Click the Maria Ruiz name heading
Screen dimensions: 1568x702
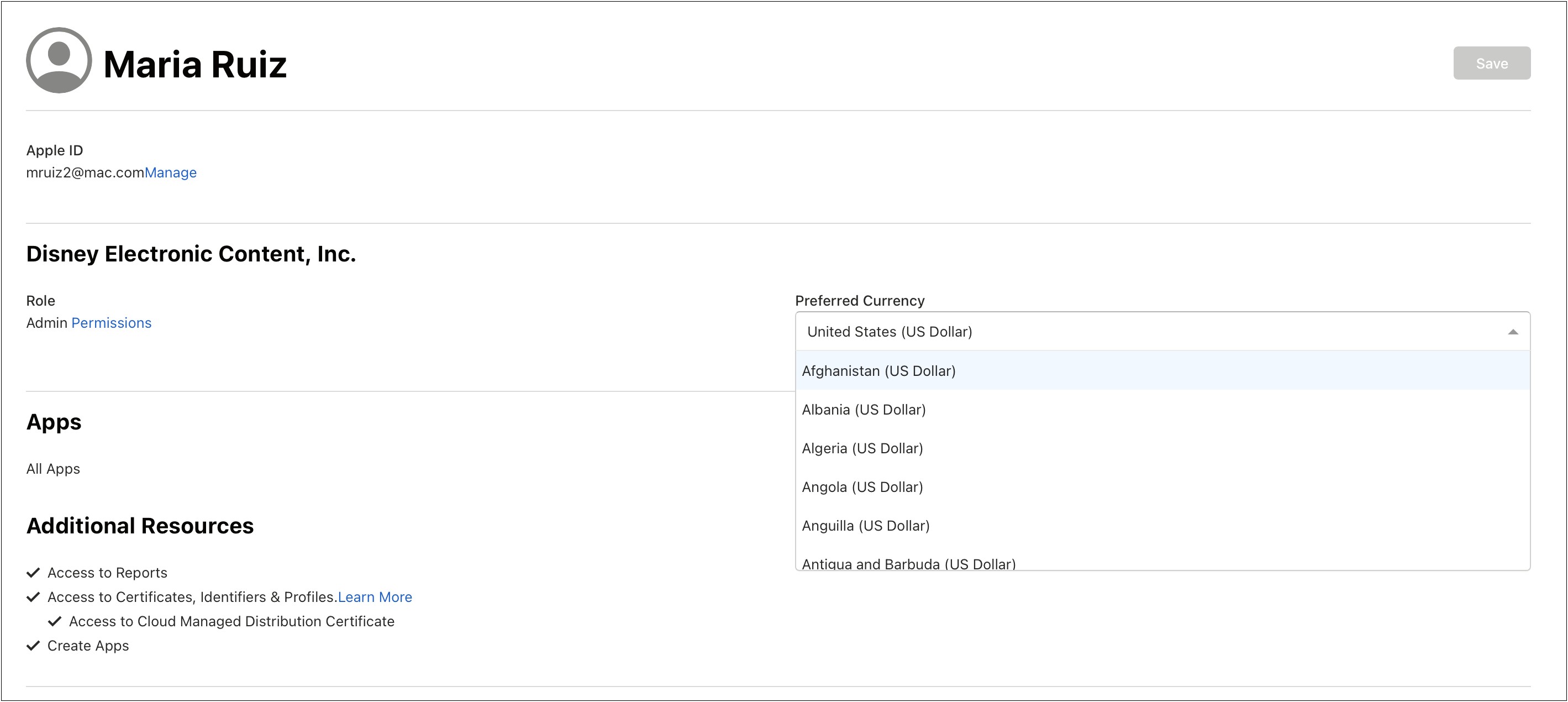click(x=196, y=65)
